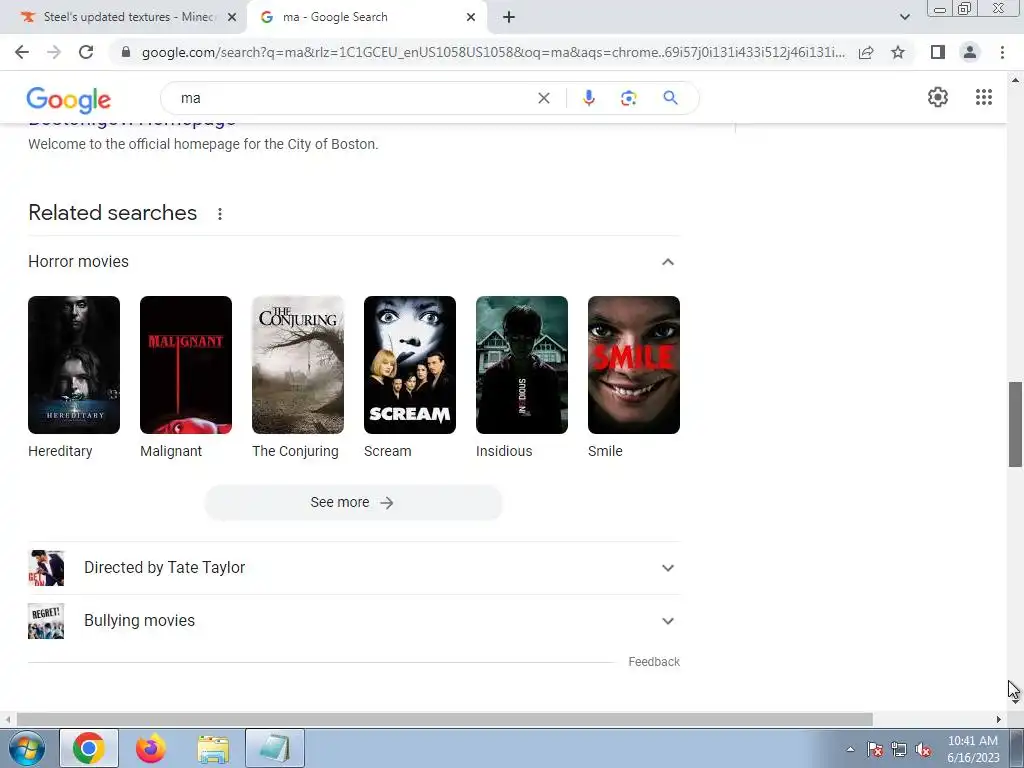Expand Directed by Tate Taylor
Image resolution: width=1024 pixels, height=768 pixels.
point(667,568)
